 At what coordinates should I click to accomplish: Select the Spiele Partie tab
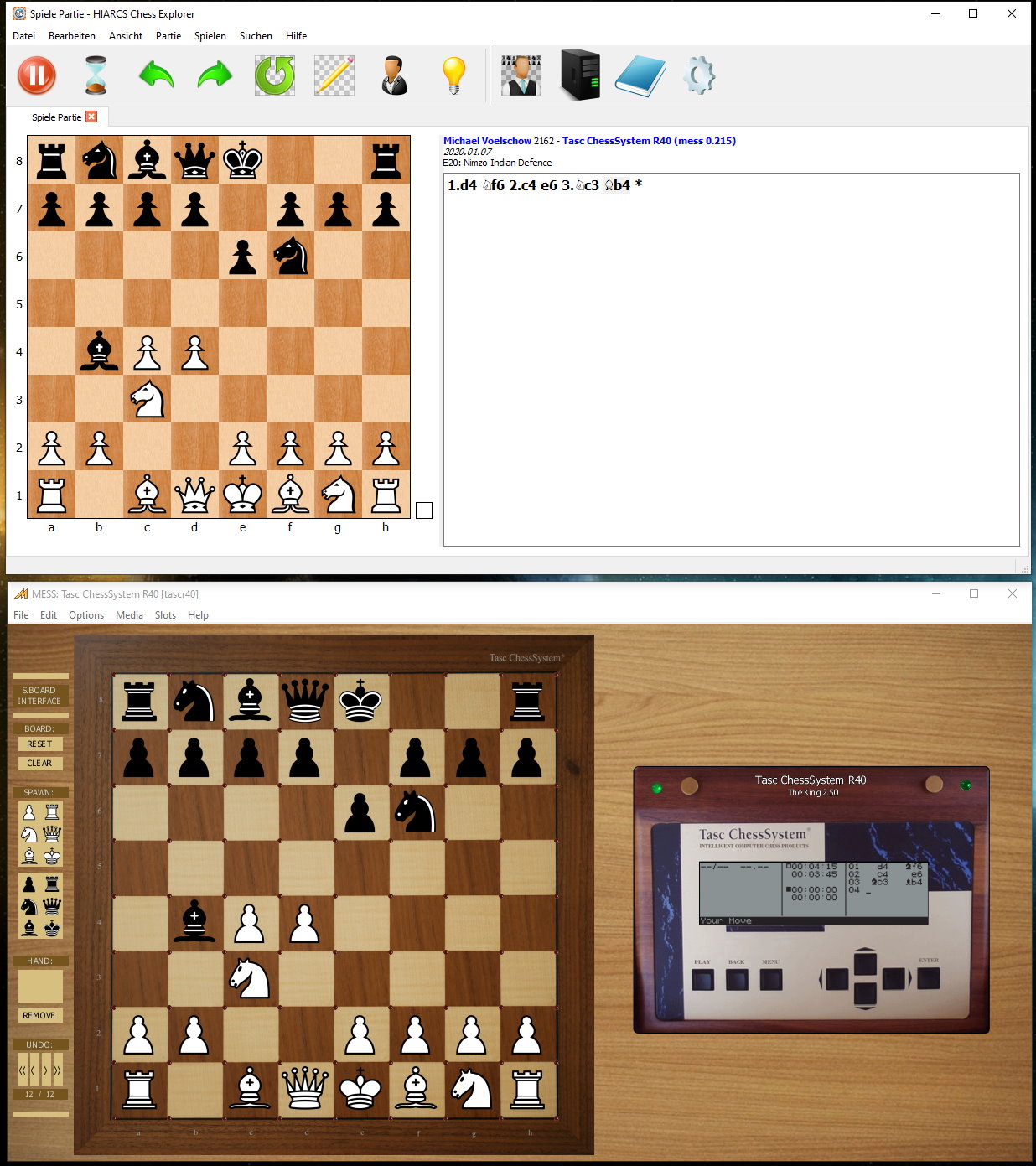click(x=57, y=117)
